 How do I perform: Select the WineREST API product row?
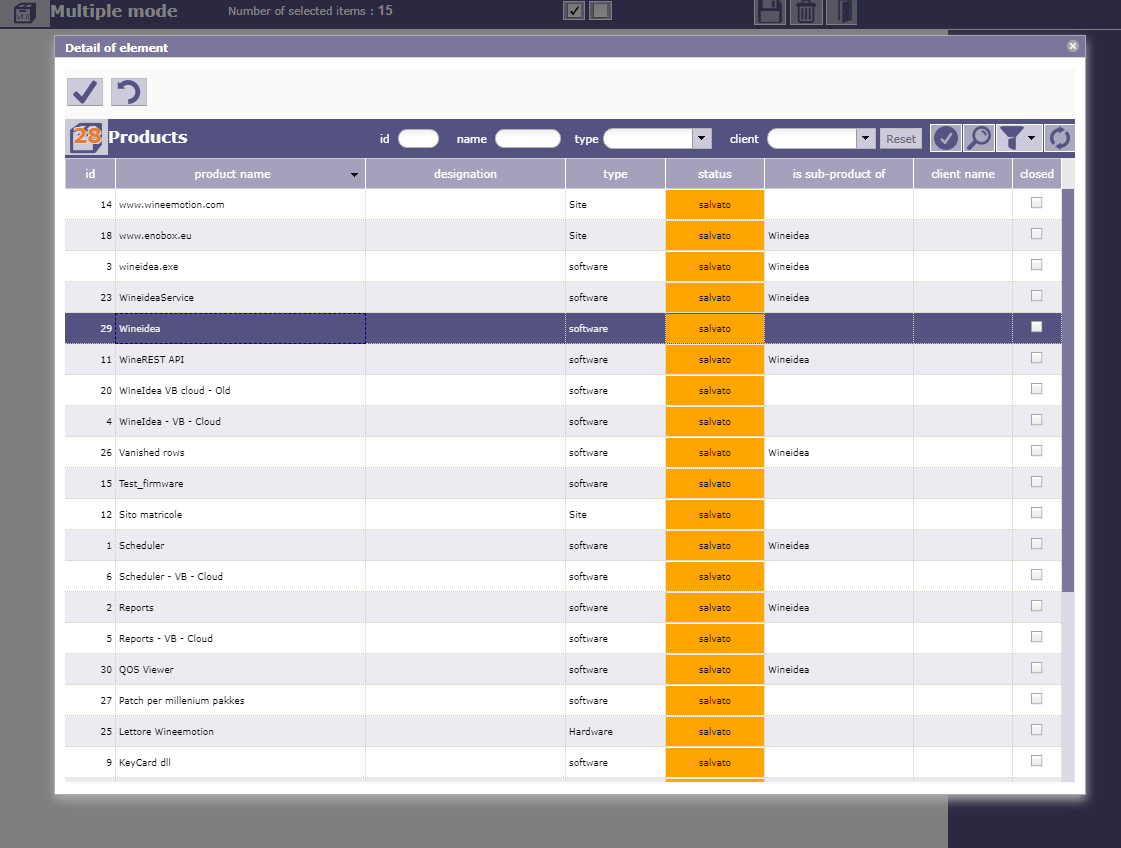pyautogui.click(x=240, y=359)
